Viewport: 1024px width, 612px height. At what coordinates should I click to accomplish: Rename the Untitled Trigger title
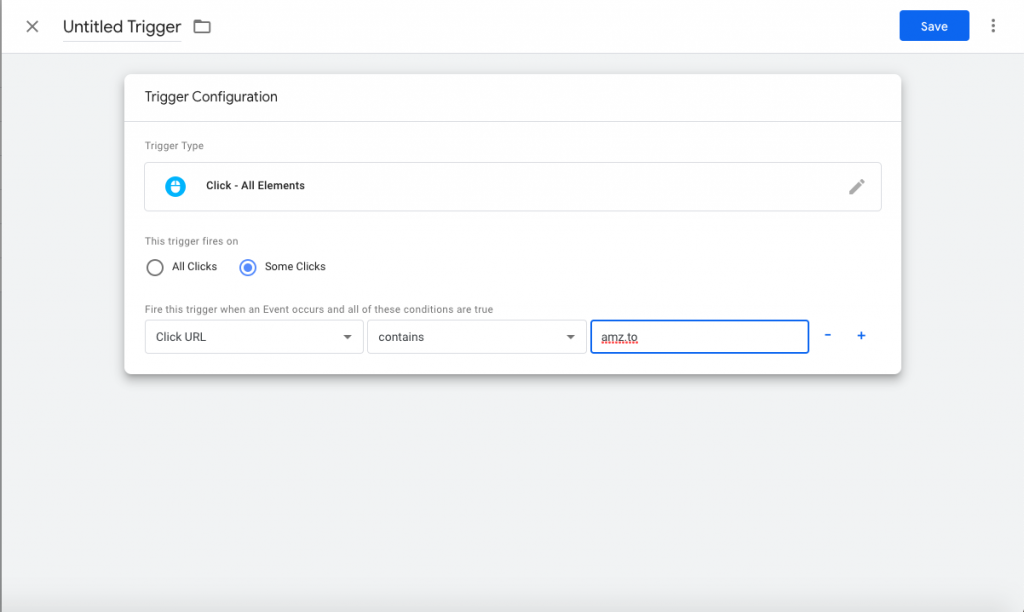[121, 27]
